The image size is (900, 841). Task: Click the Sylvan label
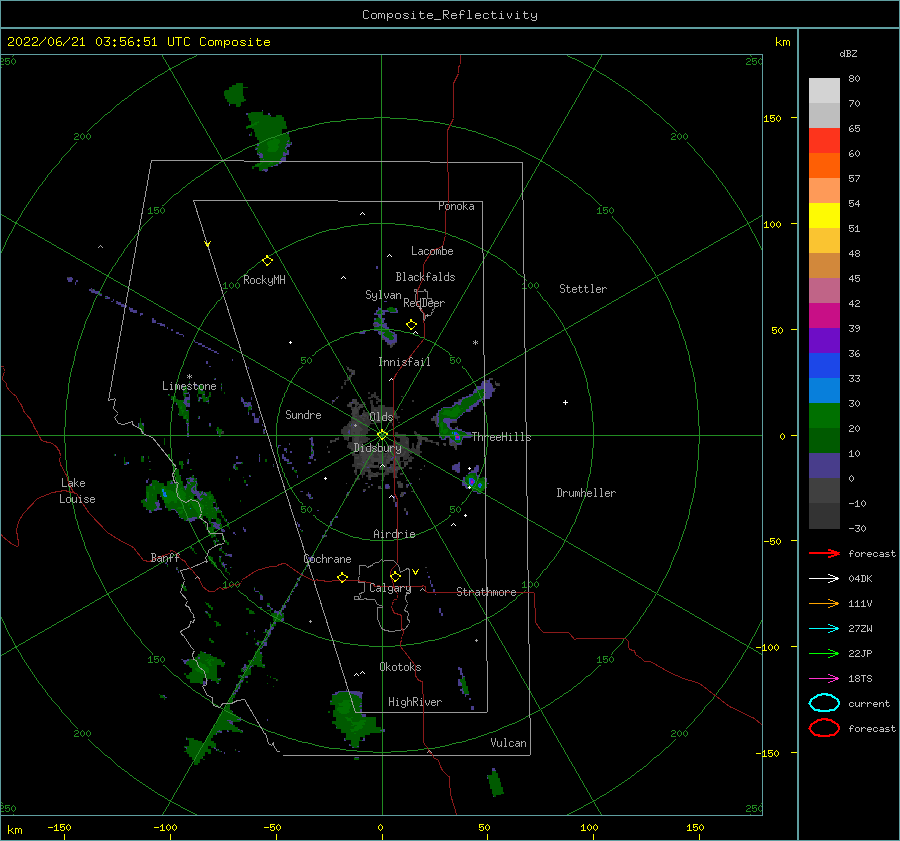tap(383, 295)
